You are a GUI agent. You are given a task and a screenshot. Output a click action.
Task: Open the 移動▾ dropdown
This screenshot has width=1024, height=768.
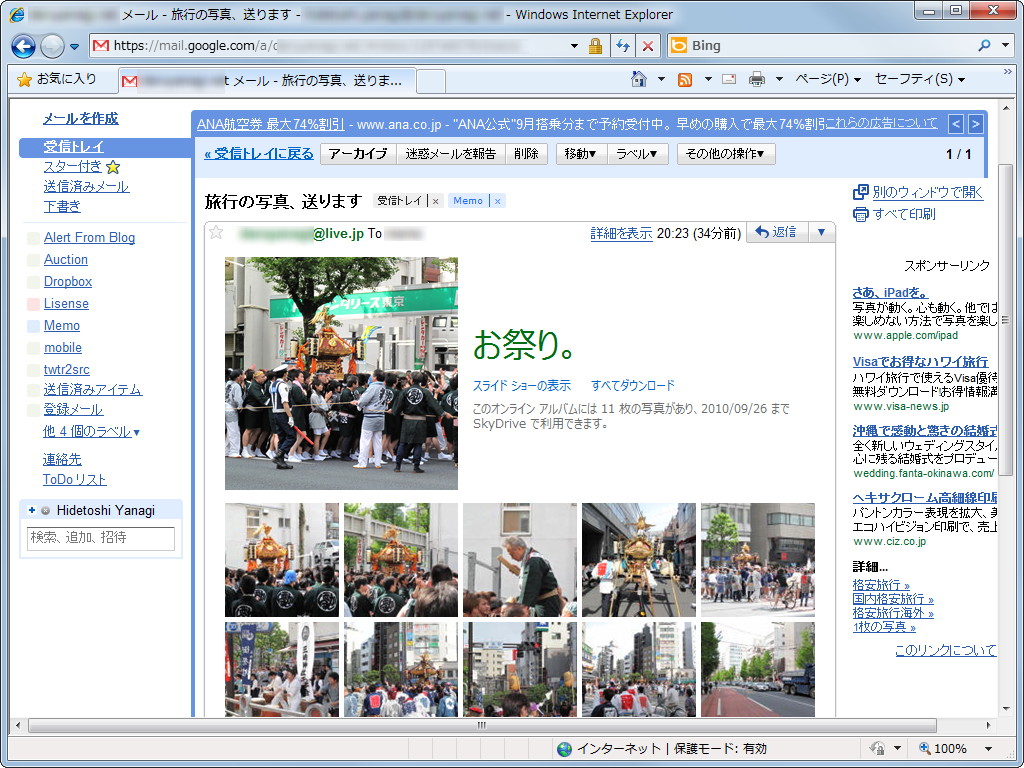[x=581, y=154]
